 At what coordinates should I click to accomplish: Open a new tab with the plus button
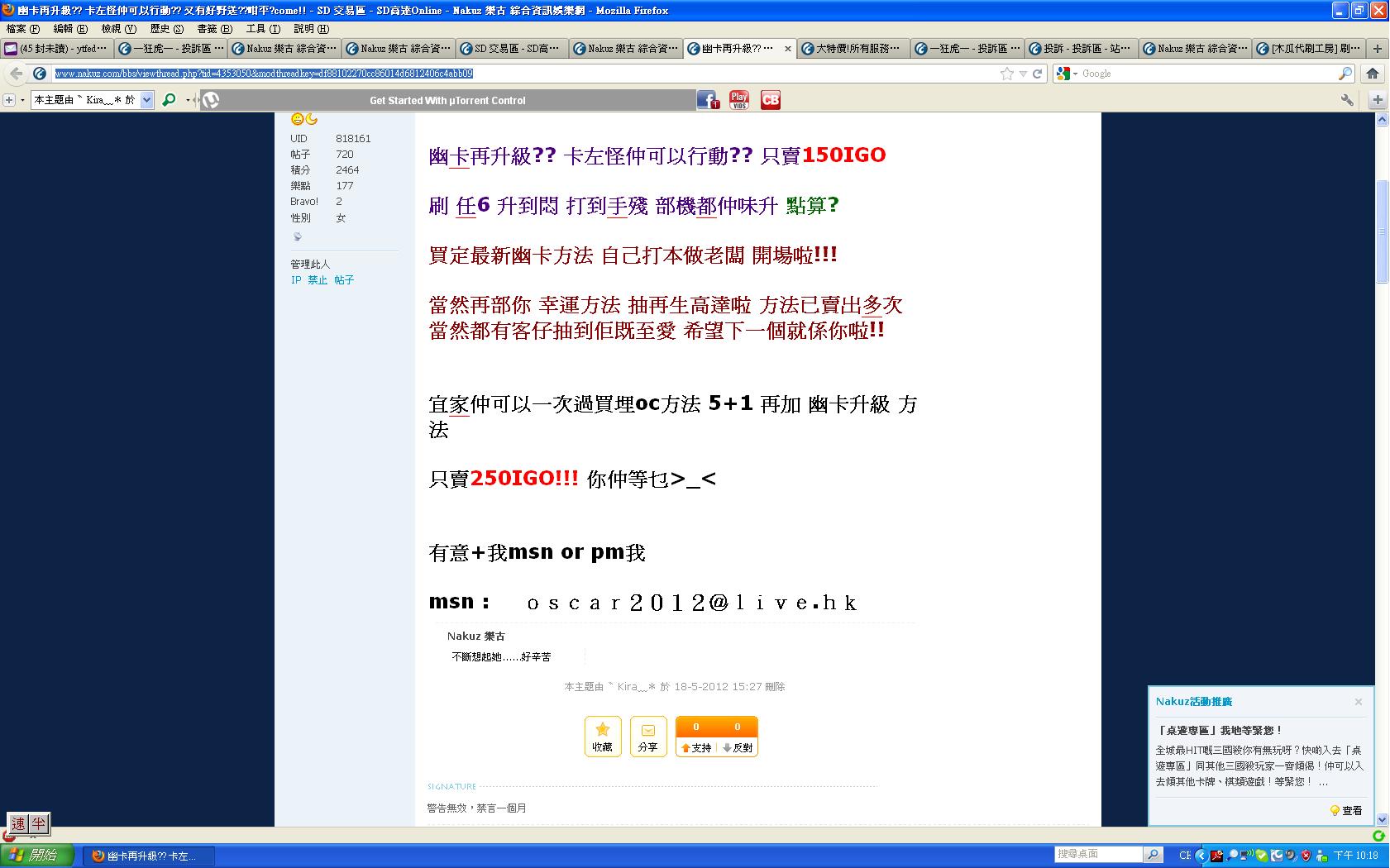point(1378,49)
